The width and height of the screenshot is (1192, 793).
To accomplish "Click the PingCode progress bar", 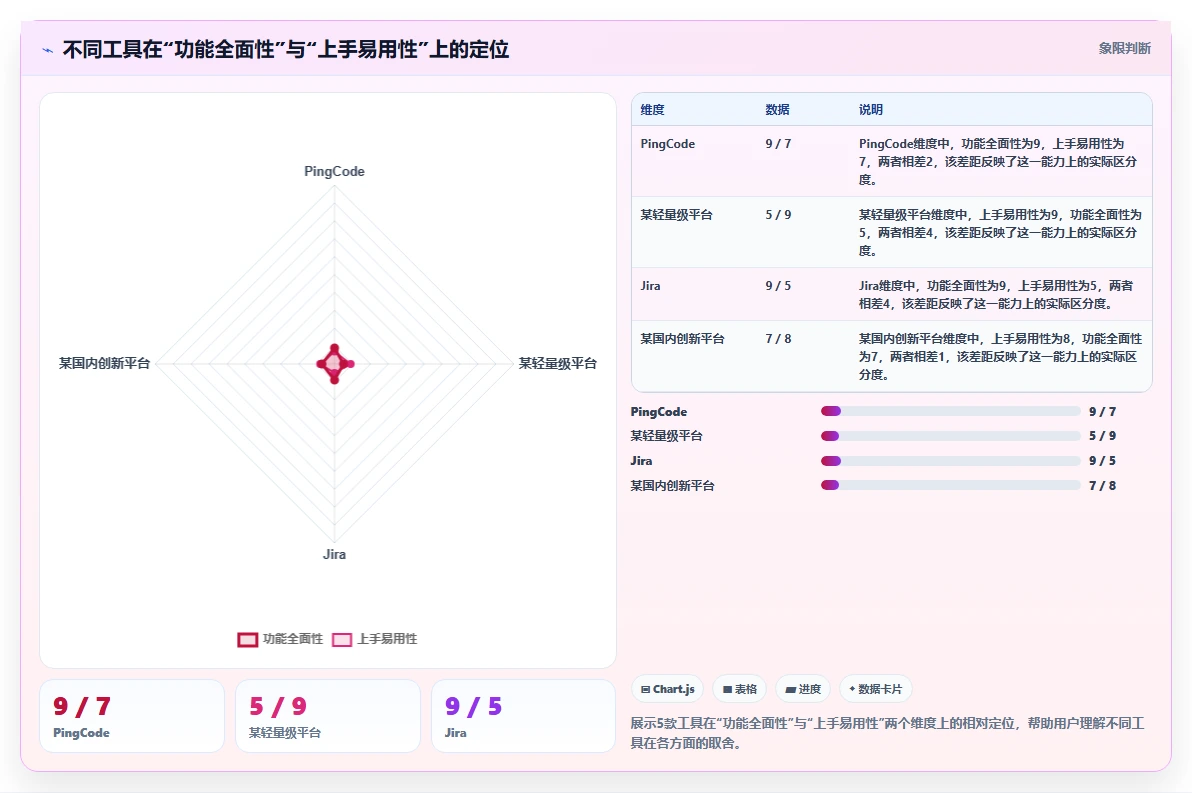I will tap(950, 411).
